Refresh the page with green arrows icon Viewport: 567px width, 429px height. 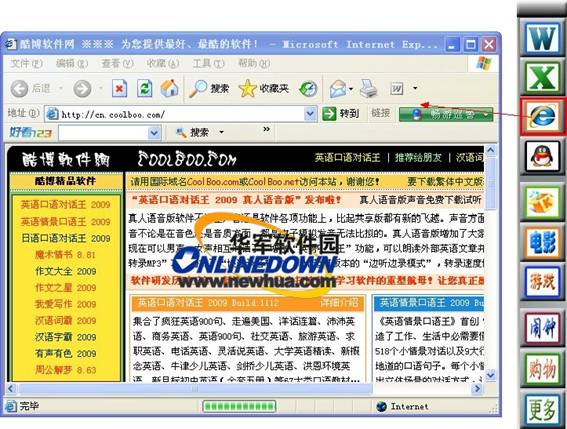point(145,88)
